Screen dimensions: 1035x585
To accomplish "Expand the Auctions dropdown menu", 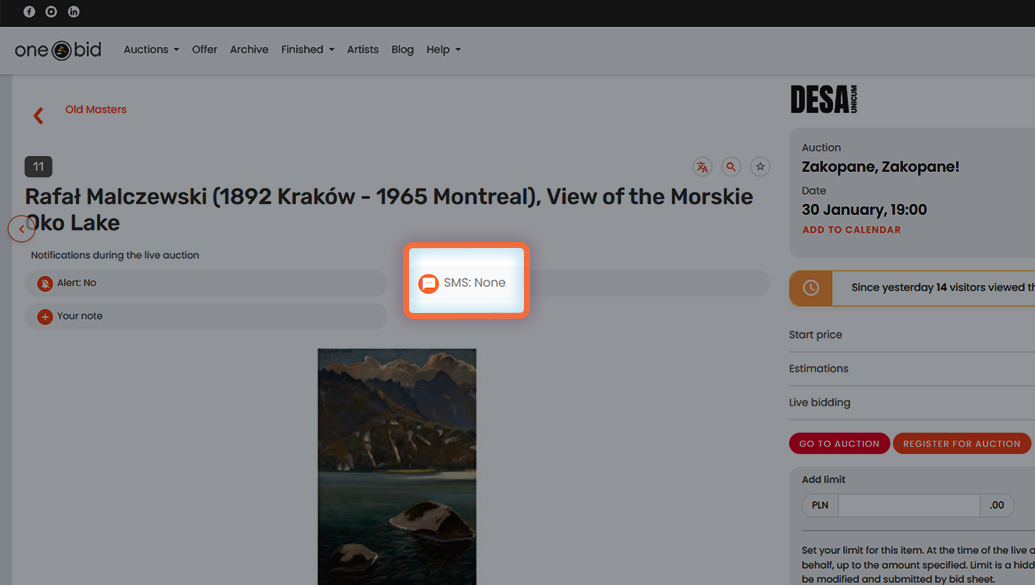I will (x=151, y=50).
